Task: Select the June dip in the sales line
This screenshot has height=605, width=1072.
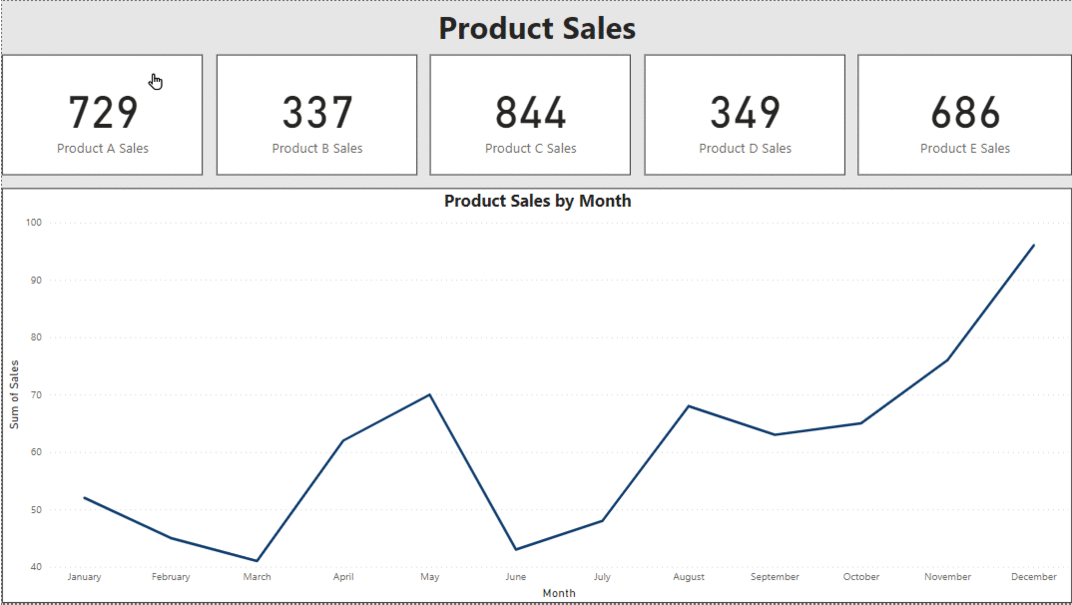Action: click(515, 548)
